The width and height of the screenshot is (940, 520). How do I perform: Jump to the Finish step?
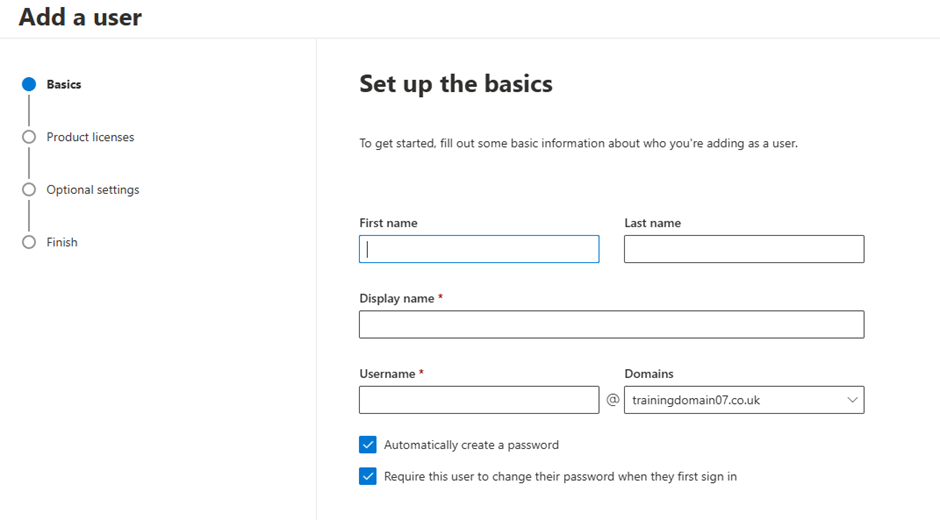(x=62, y=242)
